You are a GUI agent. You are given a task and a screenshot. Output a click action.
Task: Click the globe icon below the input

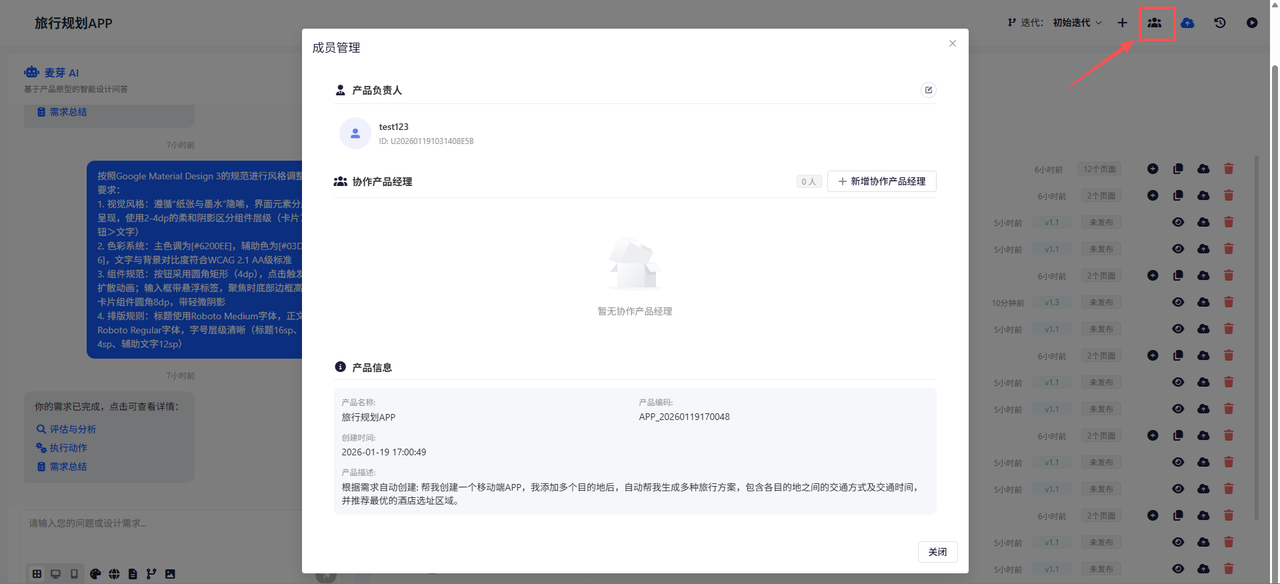114,574
